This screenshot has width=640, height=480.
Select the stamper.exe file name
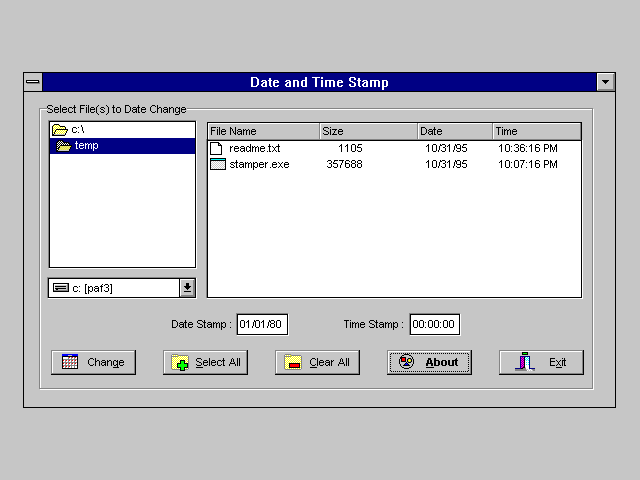[x=259, y=164]
